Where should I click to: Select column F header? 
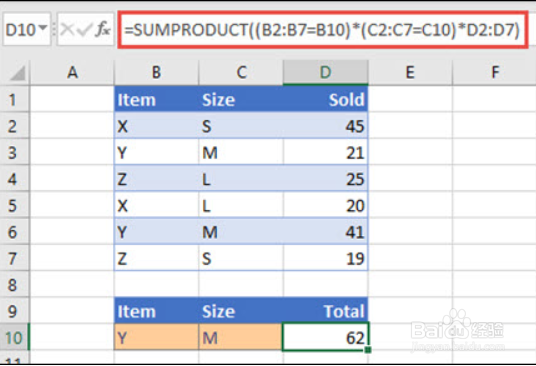[494, 72]
